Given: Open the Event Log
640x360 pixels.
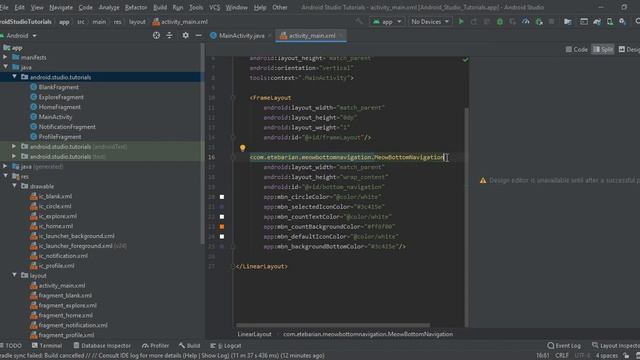Looking at the screenshot, I should click(x=564, y=346).
